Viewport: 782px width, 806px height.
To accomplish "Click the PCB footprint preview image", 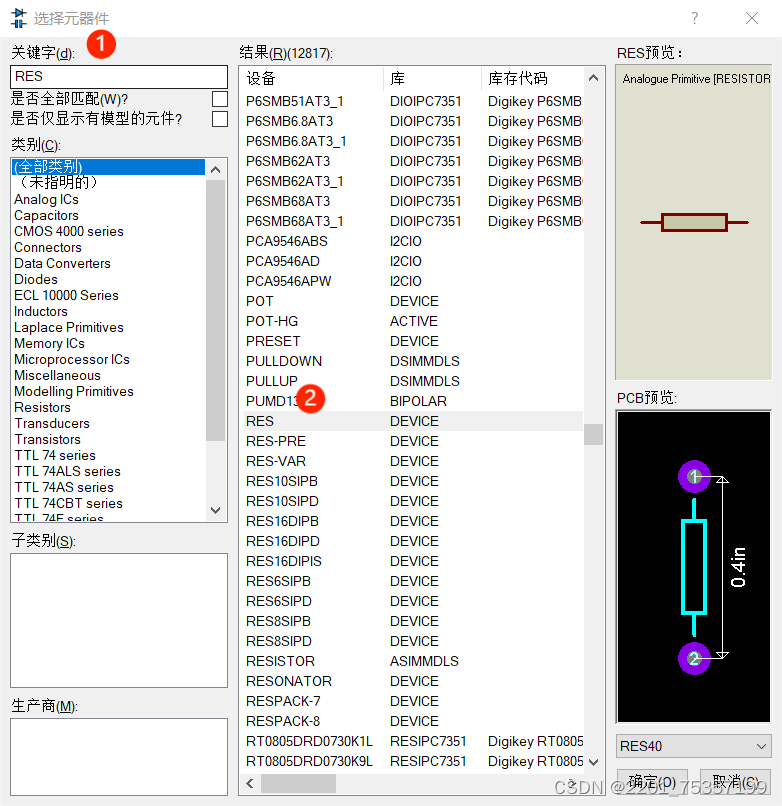I will pos(694,566).
